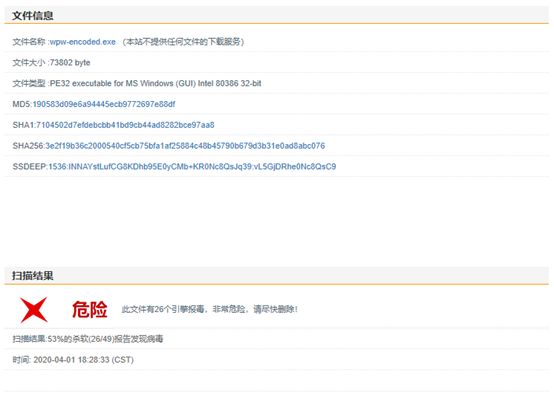Click the SHA1 hash value link
The image size is (554, 396).
point(125,125)
